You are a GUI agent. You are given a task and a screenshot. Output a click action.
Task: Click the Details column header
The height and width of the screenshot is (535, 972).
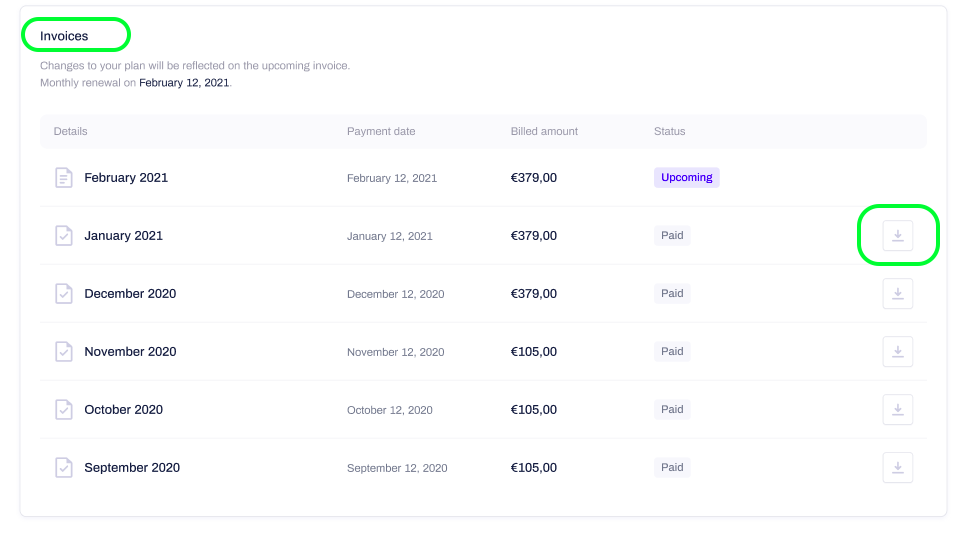point(70,131)
